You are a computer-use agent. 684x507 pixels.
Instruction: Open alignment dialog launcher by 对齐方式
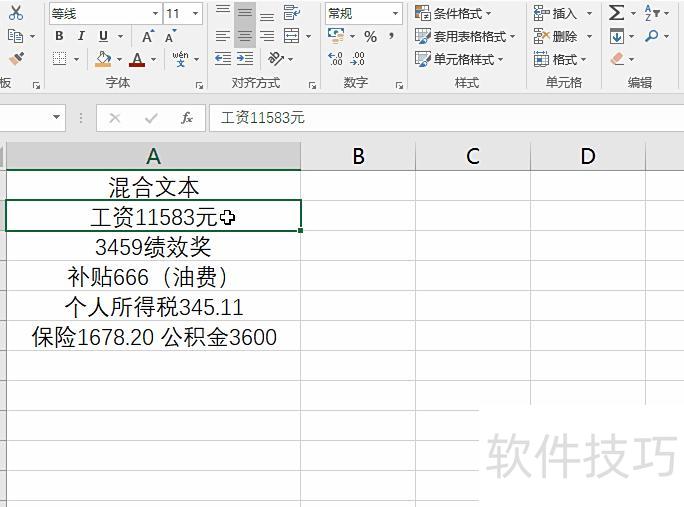312,86
